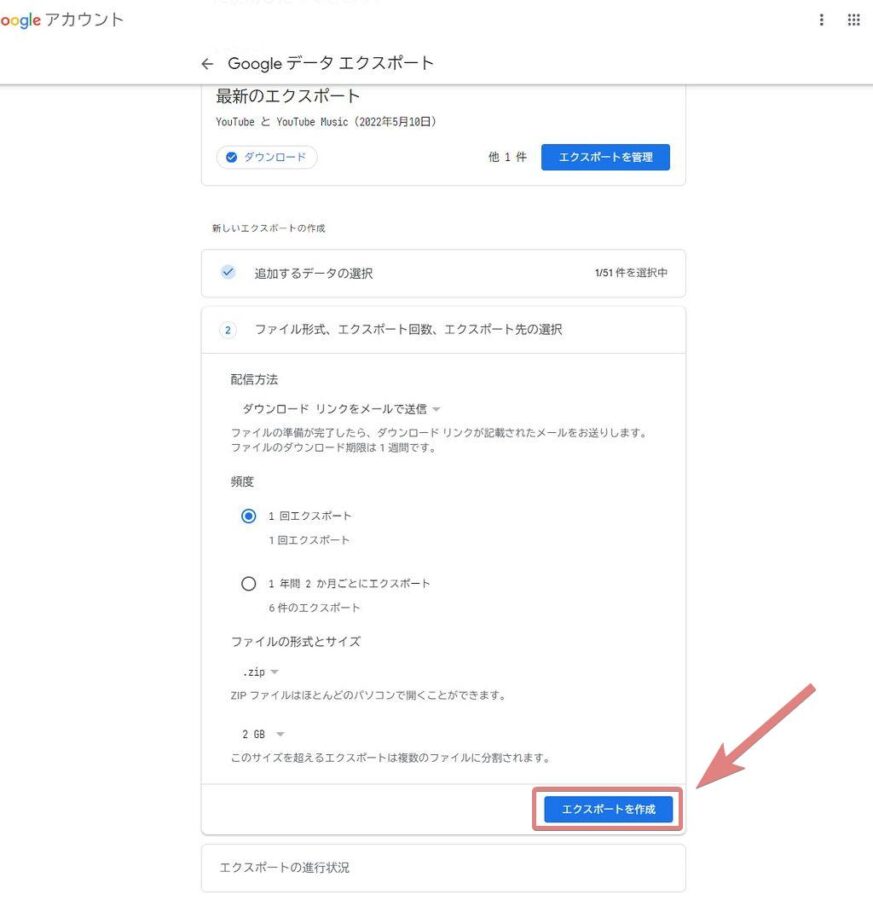Click the エクスポートを作成 button
This screenshot has width=873, height=900.
[608, 809]
